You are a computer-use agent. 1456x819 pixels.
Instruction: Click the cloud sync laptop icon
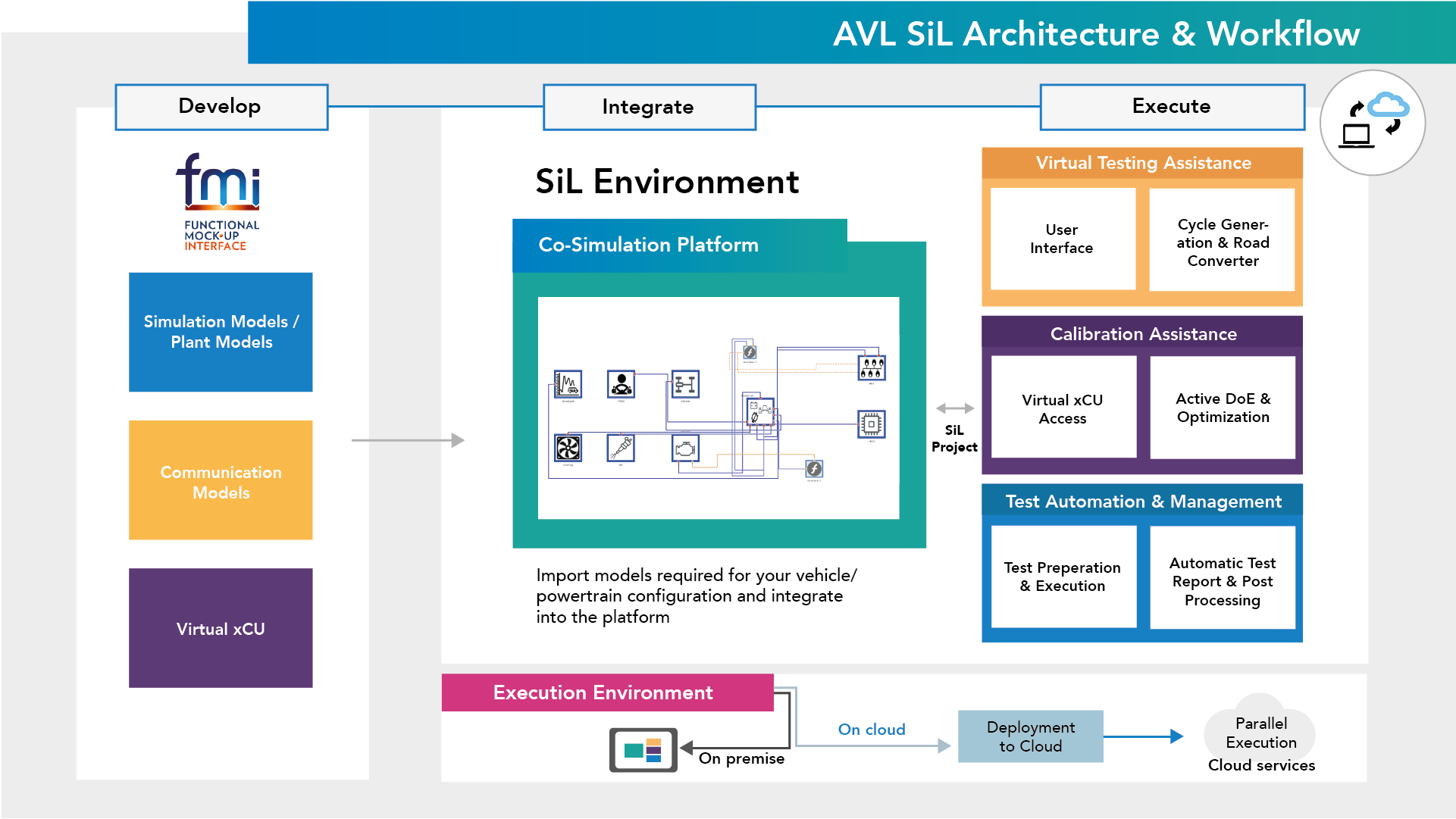click(x=1372, y=123)
